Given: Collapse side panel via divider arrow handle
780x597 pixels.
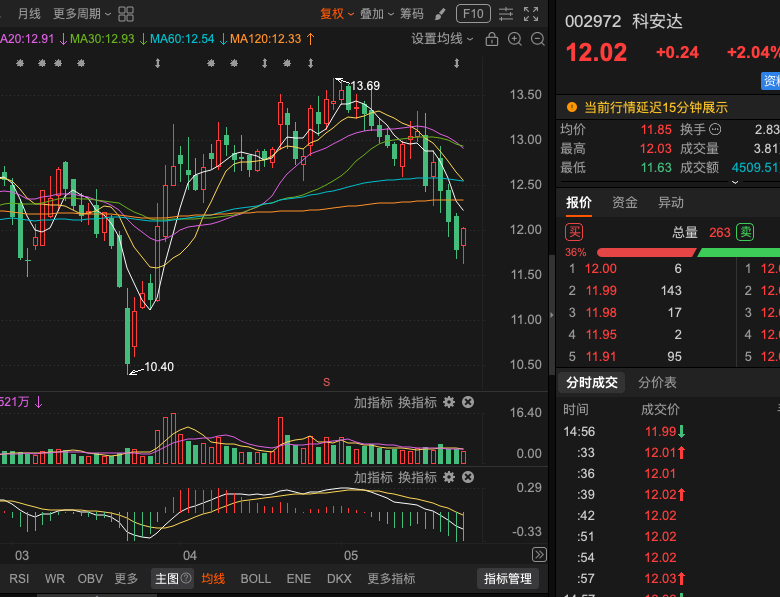Looking at the screenshot, I should point(551,315).
